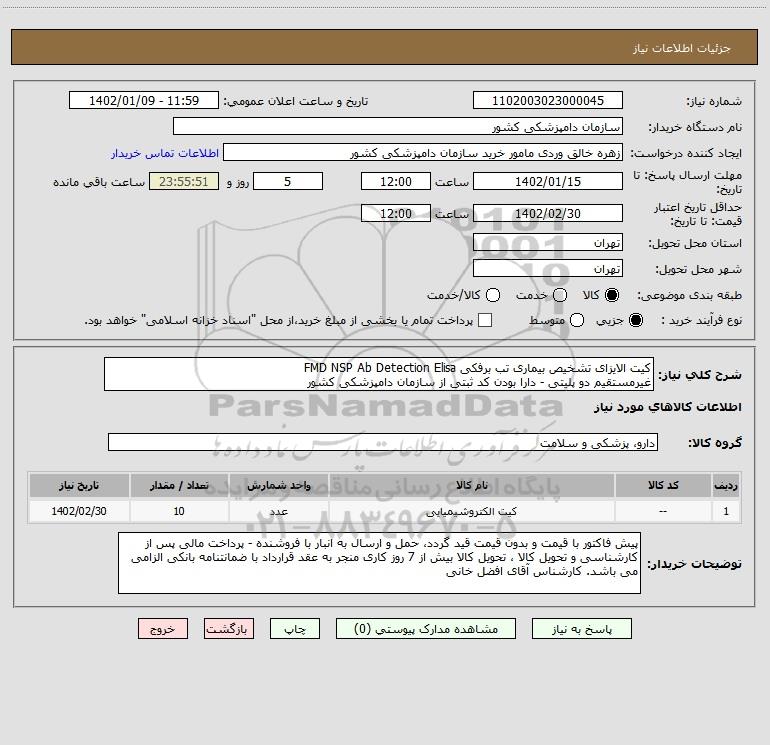This screenshot has width=770, height=745.
Task: Click the goods group field دارو، پزشکی و سلامت
Action: point(383,442)
